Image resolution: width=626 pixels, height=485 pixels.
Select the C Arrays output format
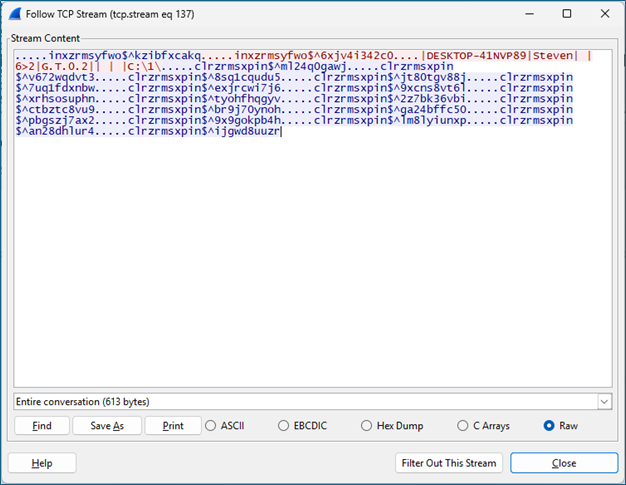click(464, 425)
